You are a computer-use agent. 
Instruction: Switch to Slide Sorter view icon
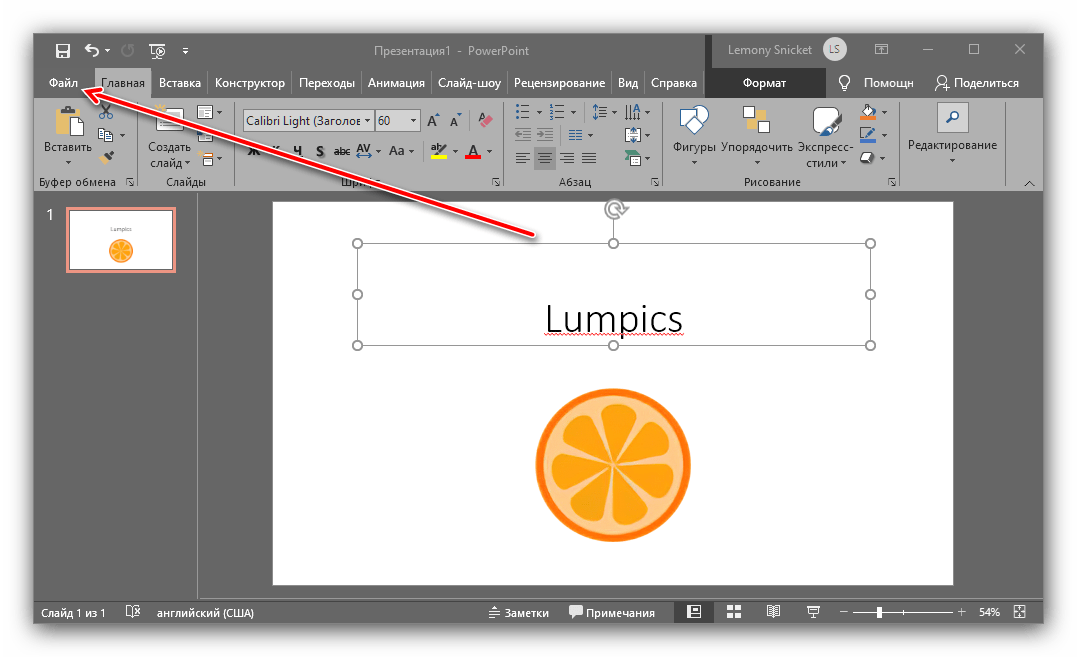[x=733, y=612]
